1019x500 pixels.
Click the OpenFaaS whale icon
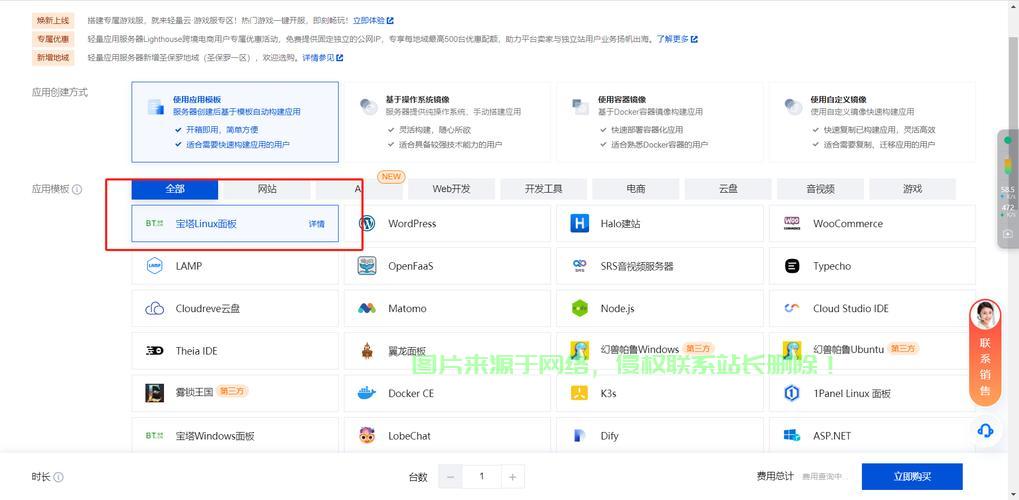[x=367, y=266]
